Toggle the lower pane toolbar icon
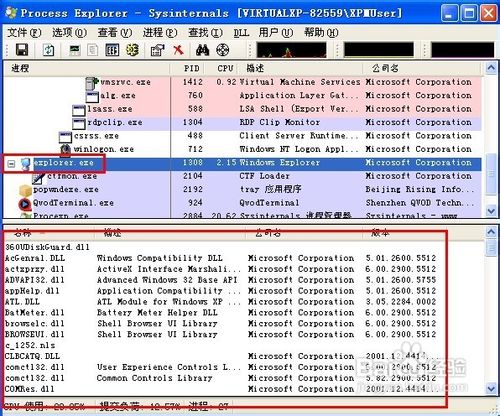Image resolution: width=500 pixels, height=416 pixels. [112, 50]
